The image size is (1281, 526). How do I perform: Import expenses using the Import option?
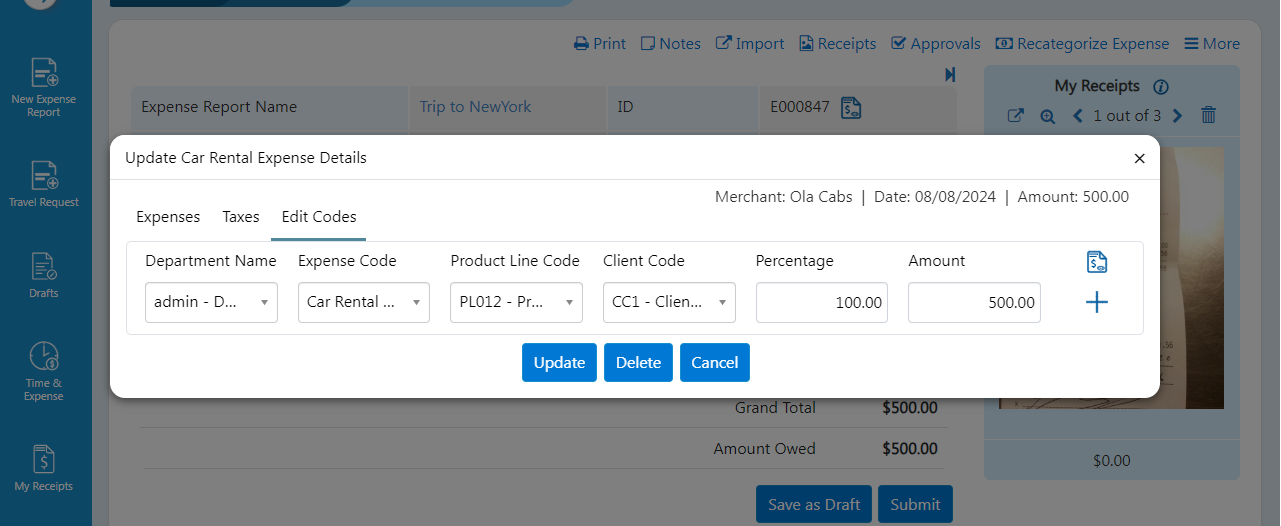pos(750,44)
